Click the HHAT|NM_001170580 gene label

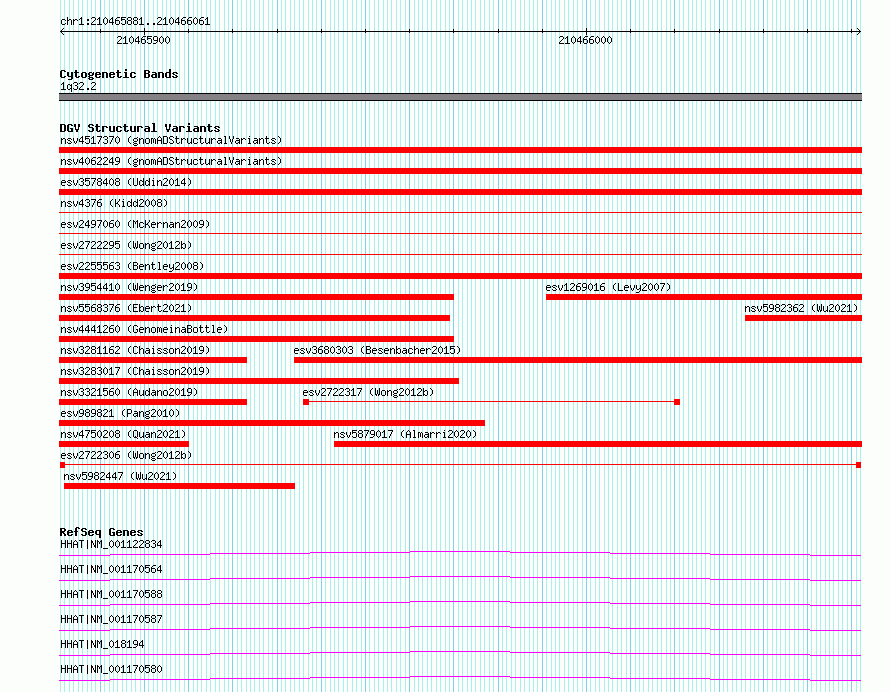(x=111, y=669)
